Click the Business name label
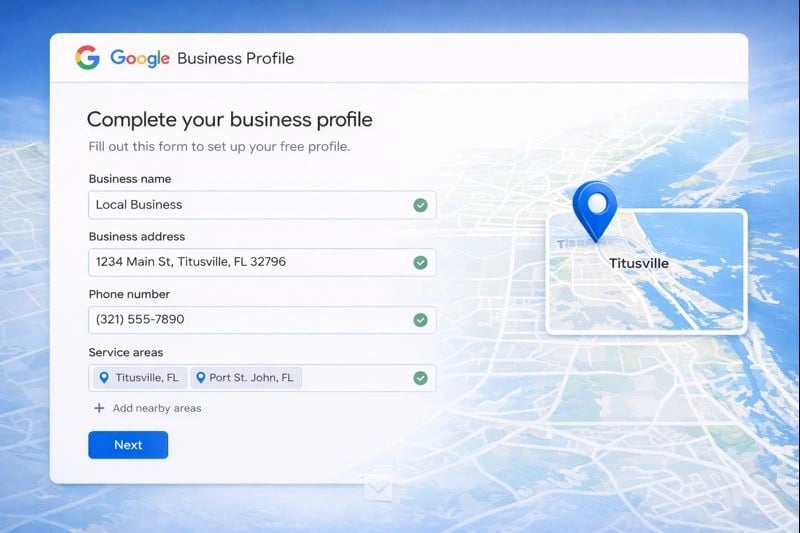800x533 pixels. pos(130,179)
